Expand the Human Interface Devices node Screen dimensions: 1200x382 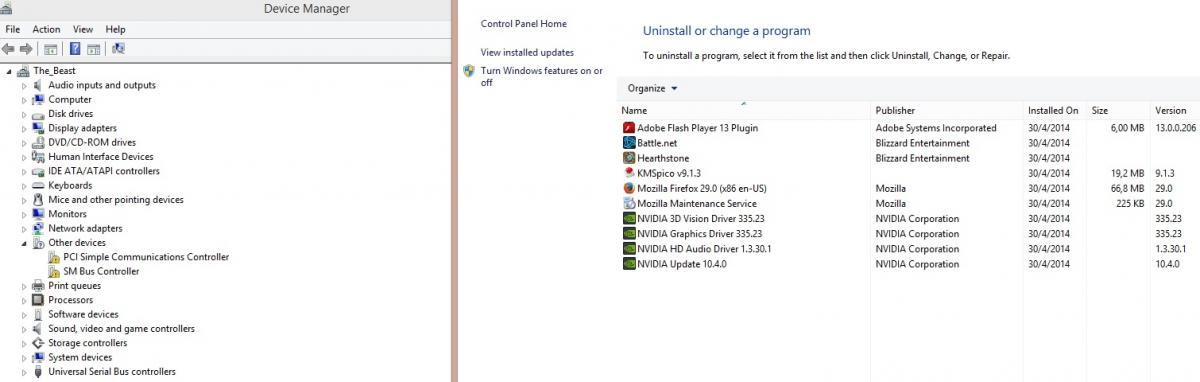[x=25, y=157]
